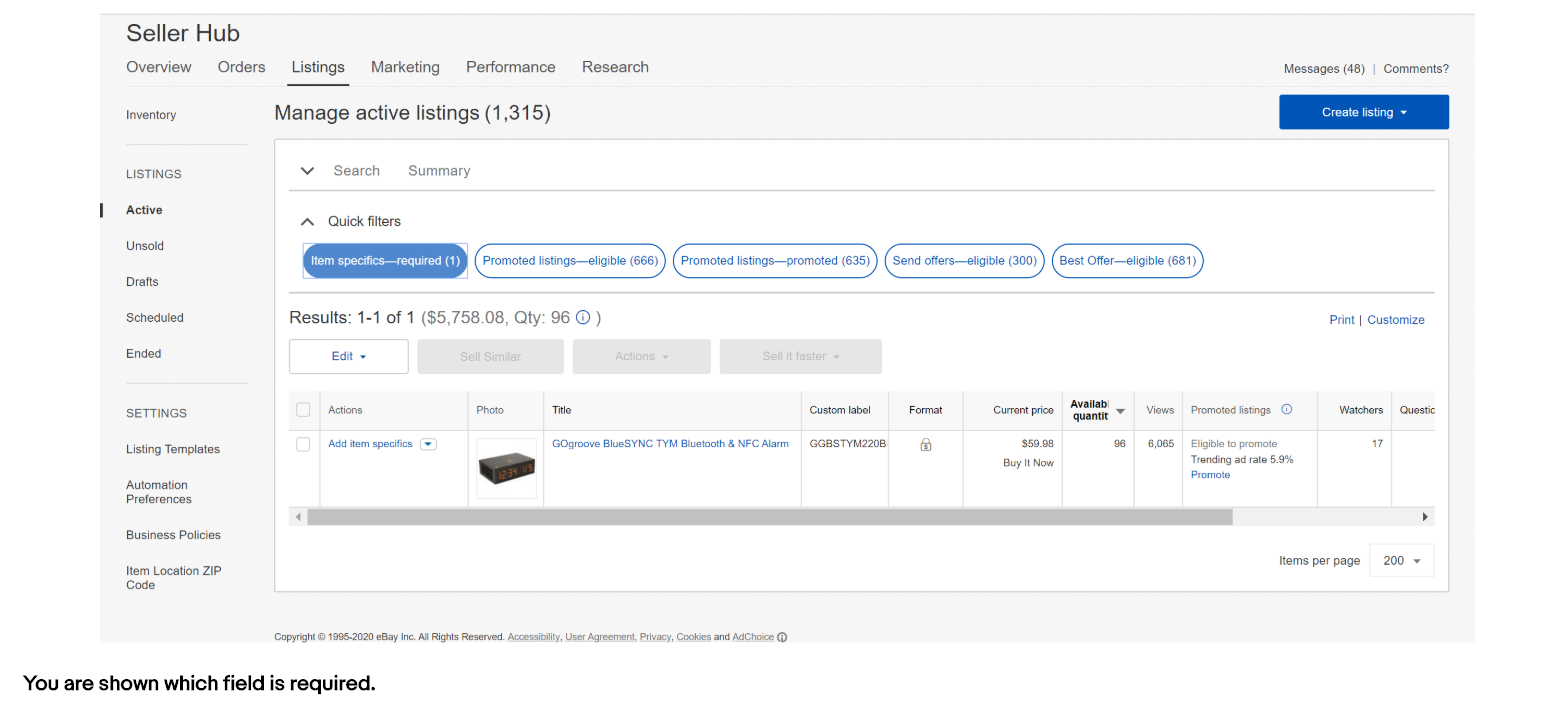
Task: Click the AdChoice icon in footer
Action: [782, 637]
